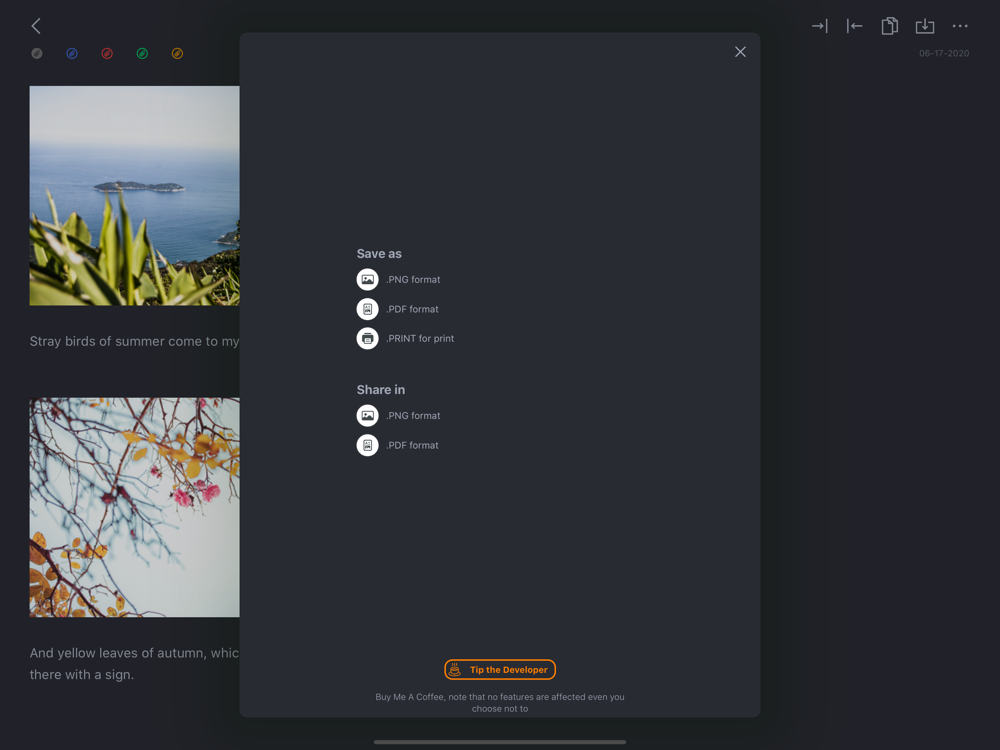1000x750 pixels.
Task: Click the indent right arrow icon
Action: point(820,26)
